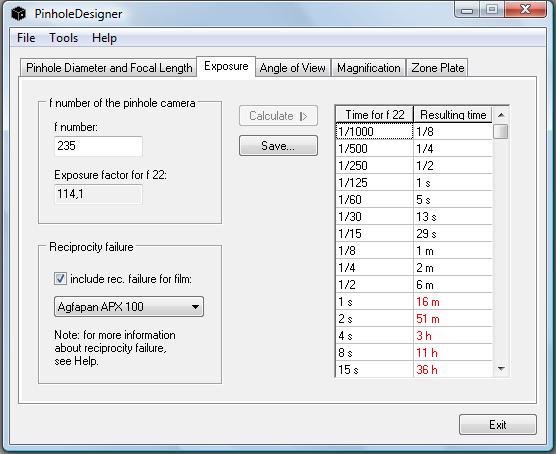Open the Magnification tab
Image resolution: width=556 pixels, height=454 pixels.
(368, 68)
